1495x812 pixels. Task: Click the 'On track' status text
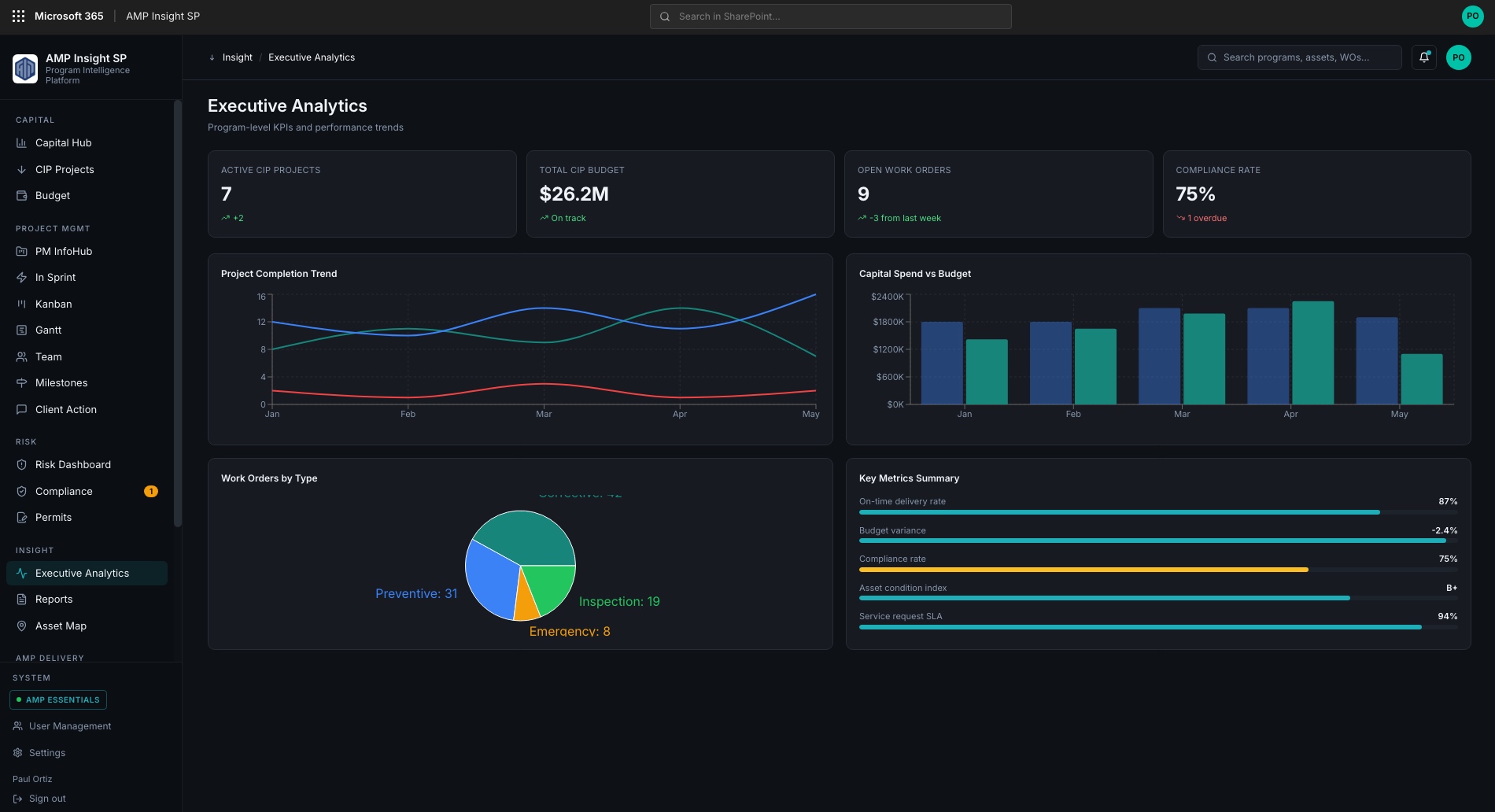coord(568,218)
